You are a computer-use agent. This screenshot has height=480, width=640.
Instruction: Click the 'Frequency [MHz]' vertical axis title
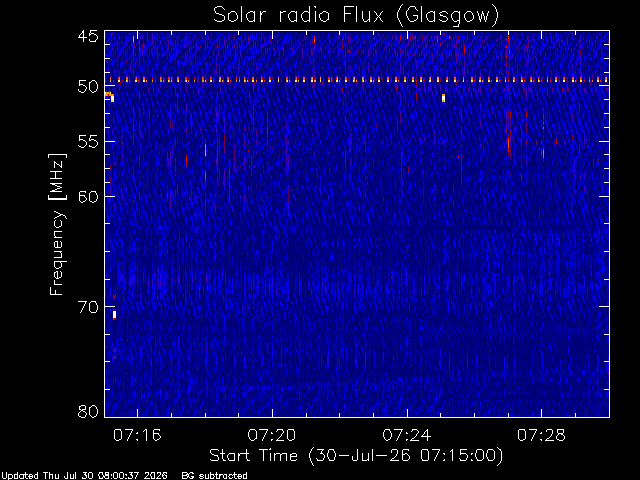pos(57,224)
